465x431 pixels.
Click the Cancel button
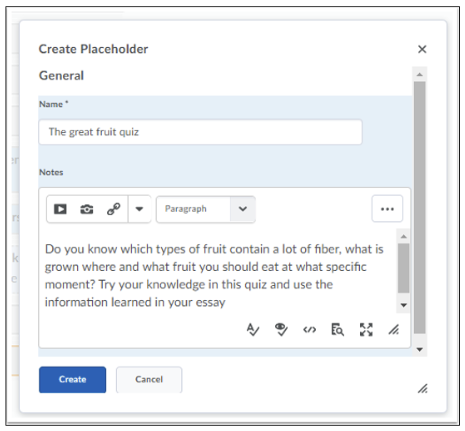click(149, 379)
